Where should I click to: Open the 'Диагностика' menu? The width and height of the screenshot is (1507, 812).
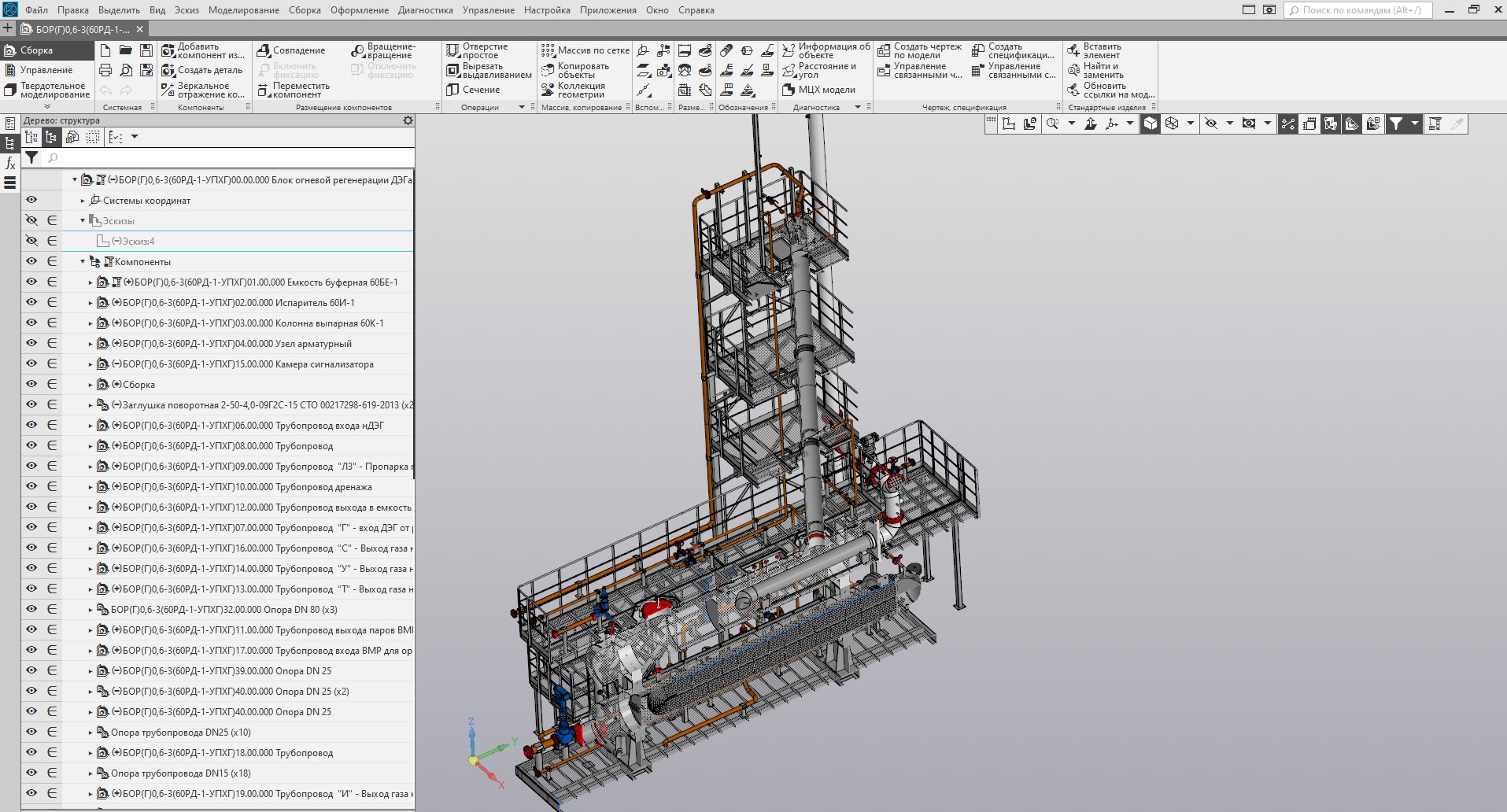coord(425,10)
